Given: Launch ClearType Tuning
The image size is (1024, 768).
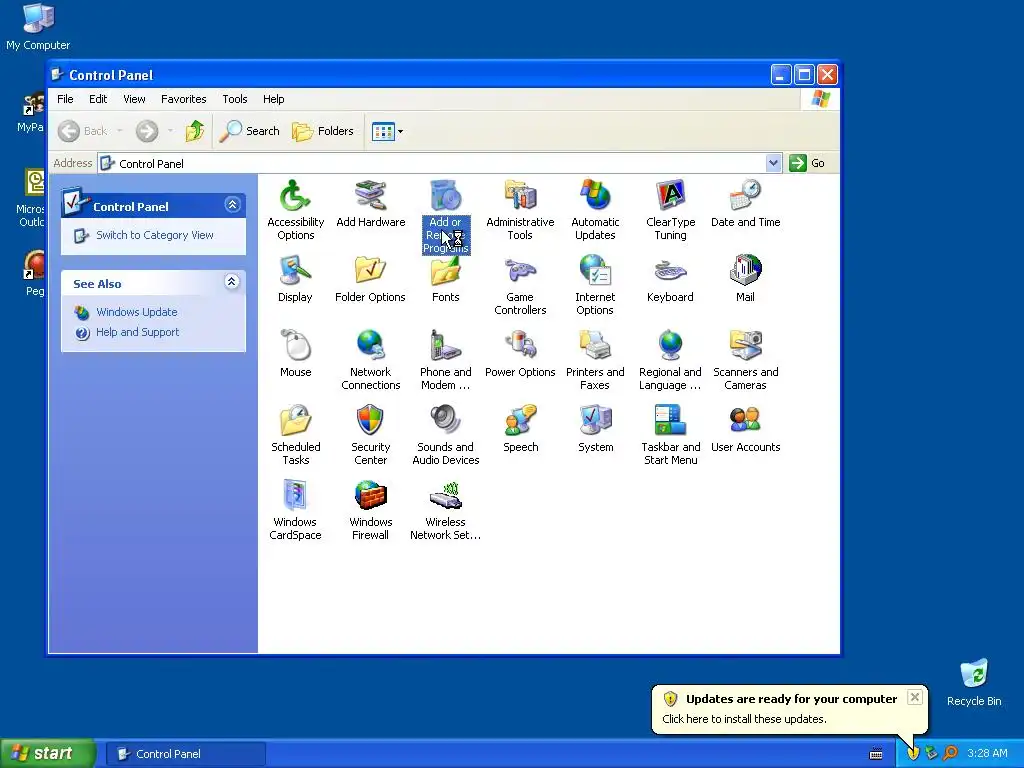Looking at the screenshot, I should click(670, 210).
